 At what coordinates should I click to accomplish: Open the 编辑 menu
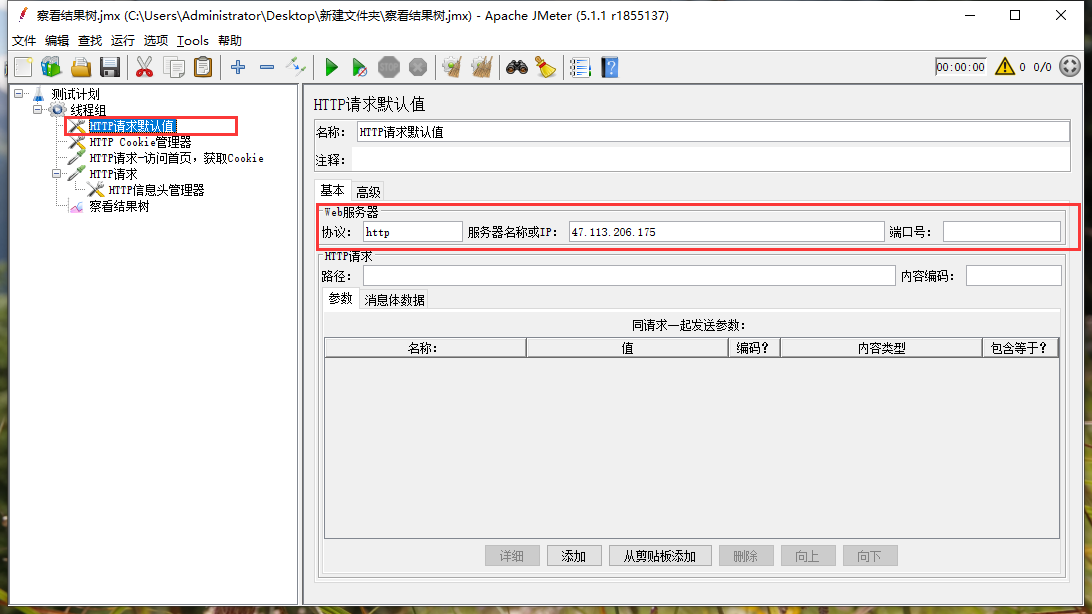[56, 41]
